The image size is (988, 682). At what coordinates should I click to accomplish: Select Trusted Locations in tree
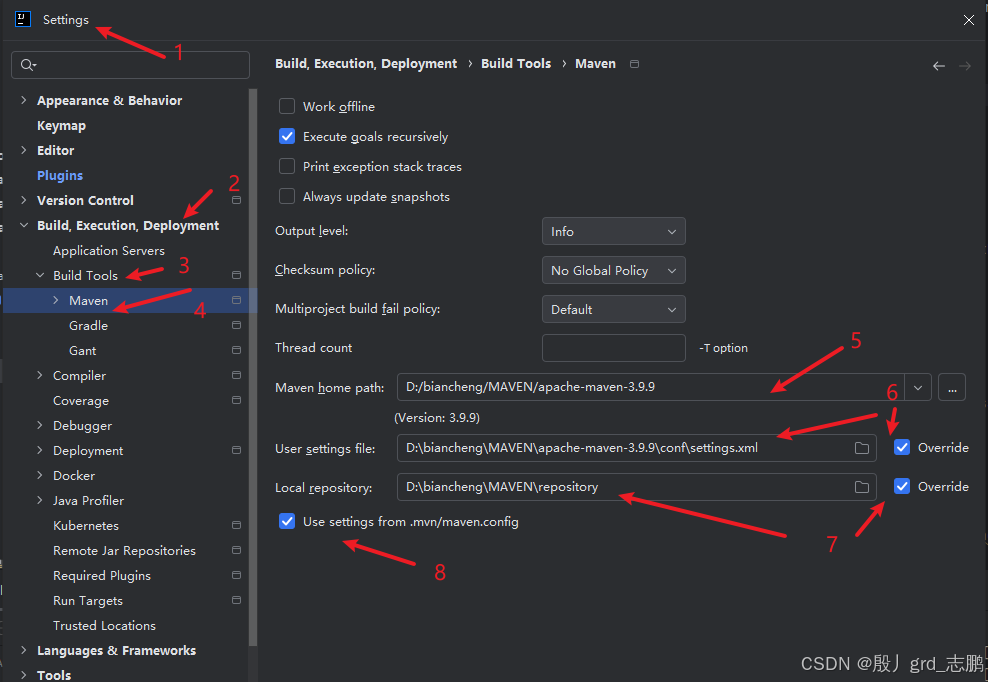[105, 625]
